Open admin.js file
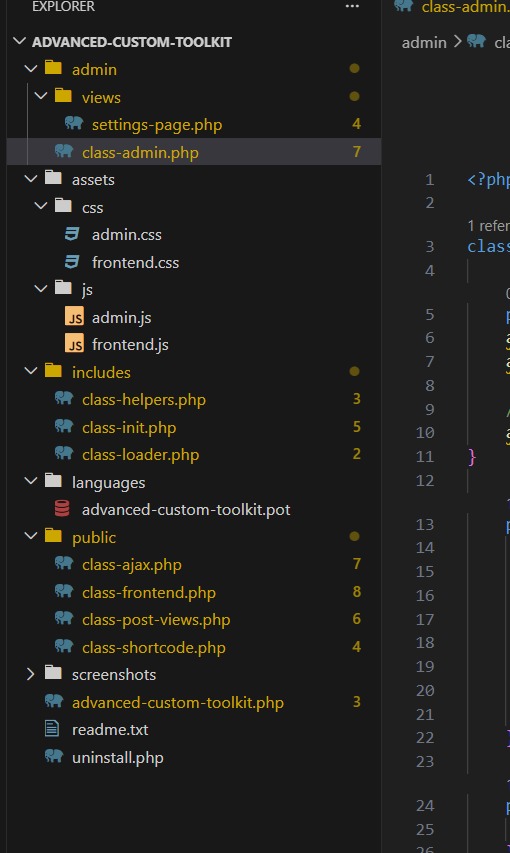This screenshot has height=853, width=510. [122, 317]
